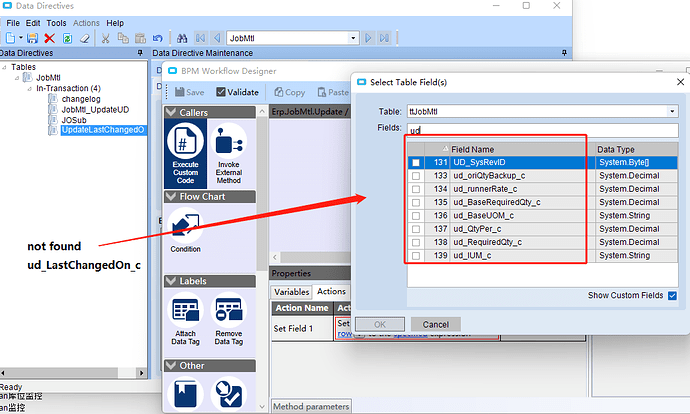Select the changelog directive in tree
The image size is (690, 414).
pyautogui.click(x=81, y=99)
